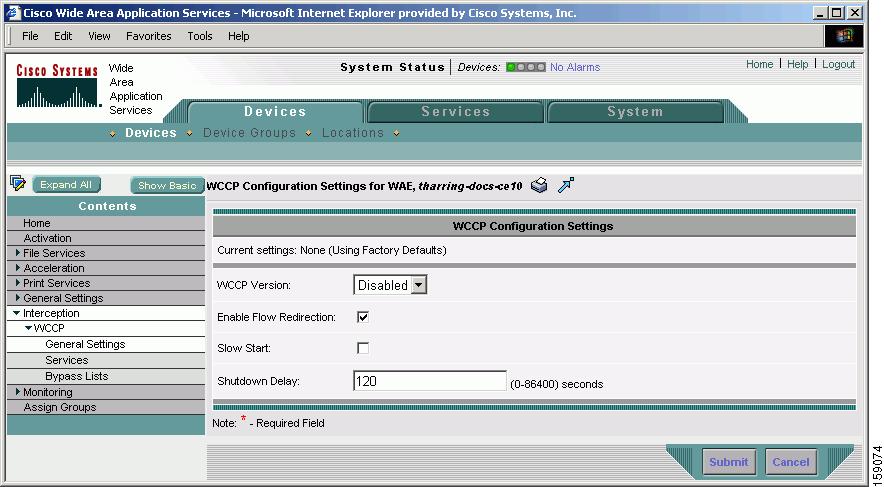Click the Submit button

pos(728,462)
